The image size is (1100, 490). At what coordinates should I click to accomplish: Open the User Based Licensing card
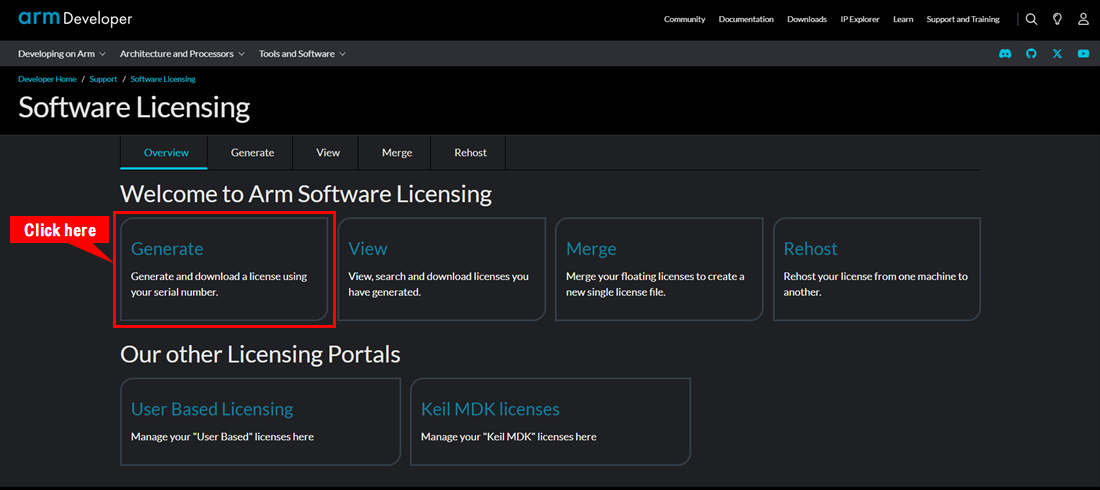[260, 421]
